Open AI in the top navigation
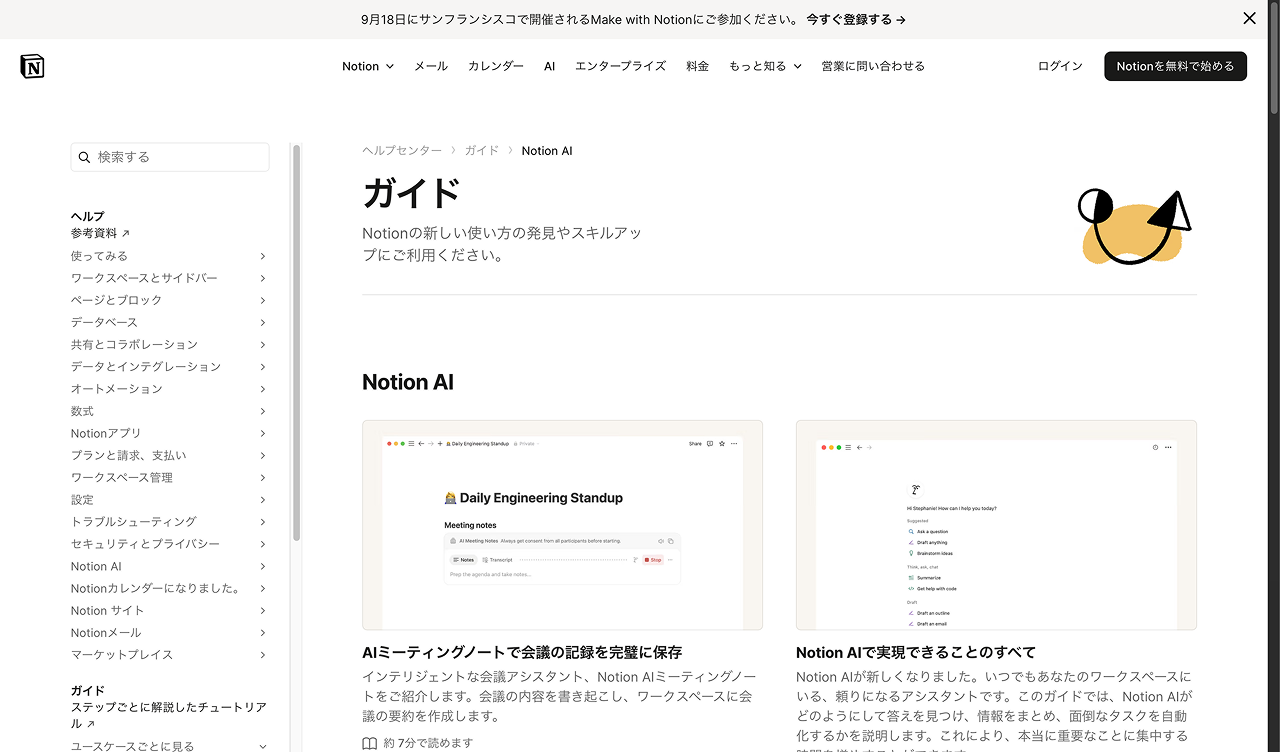 pyautogui.click(x=549, y=66)
